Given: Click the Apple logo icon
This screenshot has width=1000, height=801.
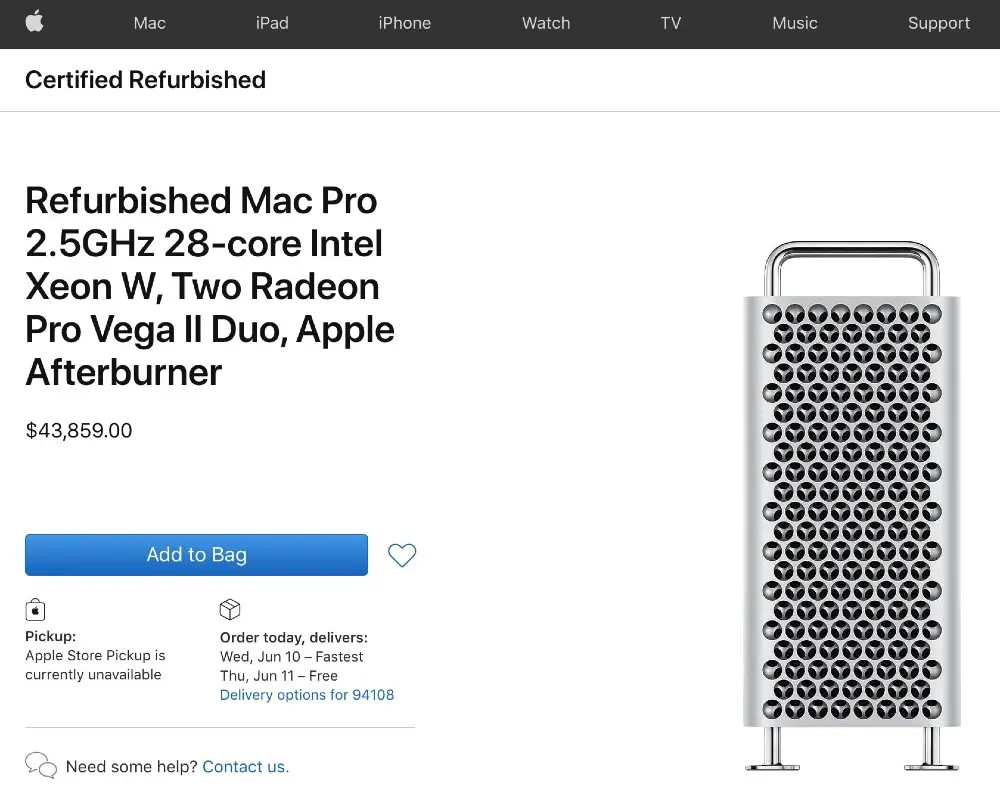Looking at the screenshot, I should tap(35, 22).
